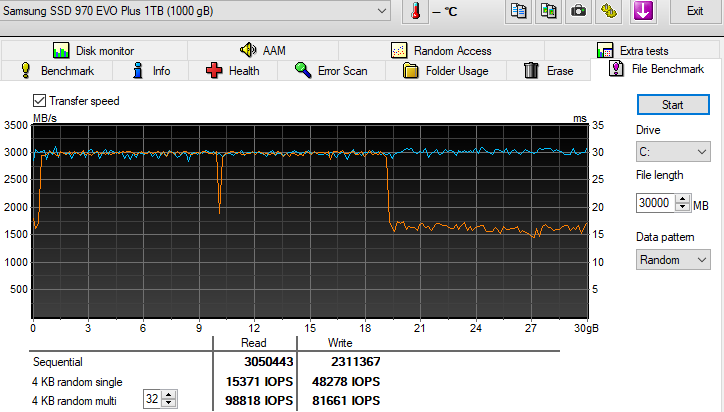Click the File Benchmark document icon

point(616,69)
